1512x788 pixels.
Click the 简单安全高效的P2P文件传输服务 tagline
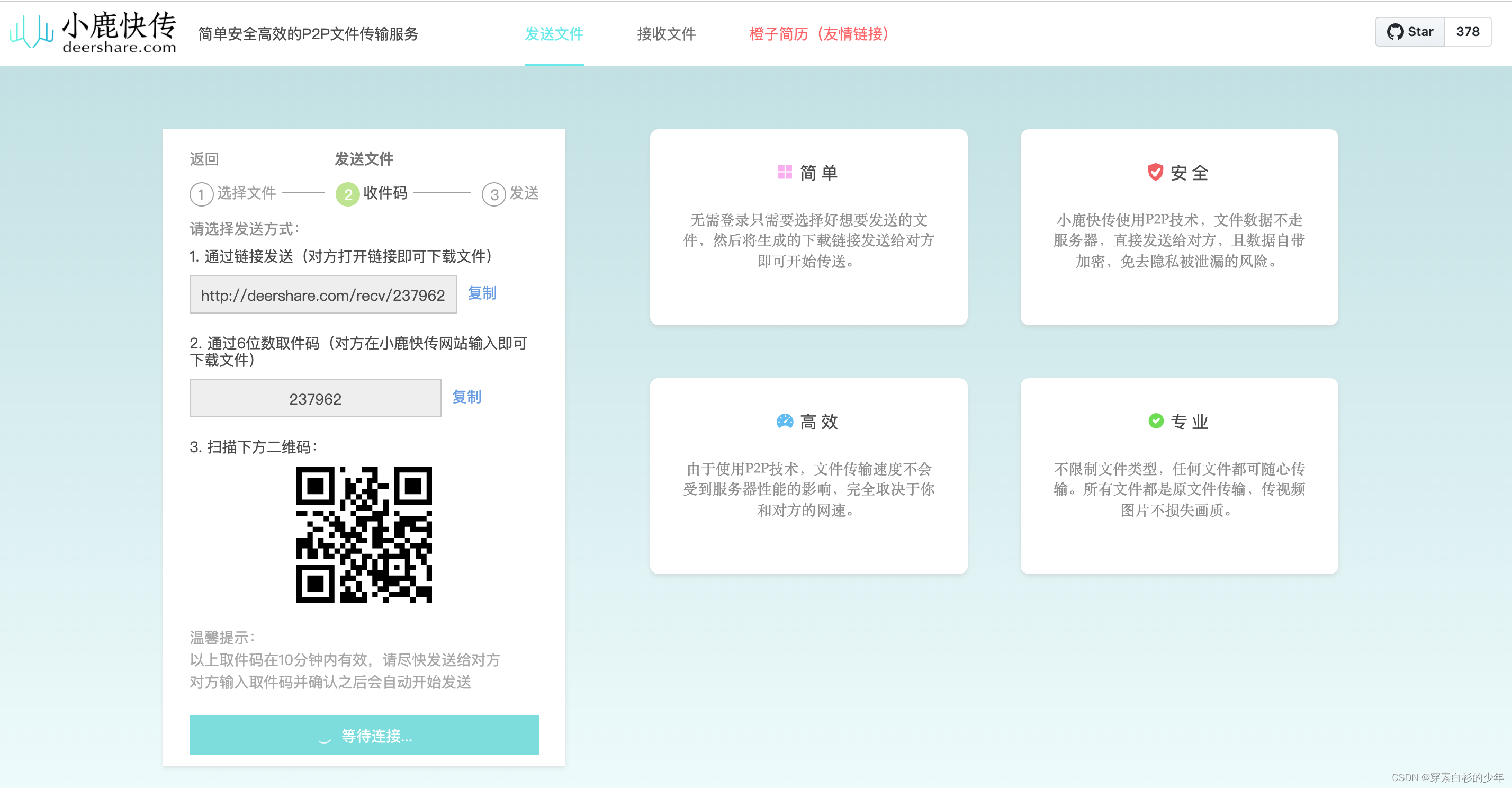point(308,33)
